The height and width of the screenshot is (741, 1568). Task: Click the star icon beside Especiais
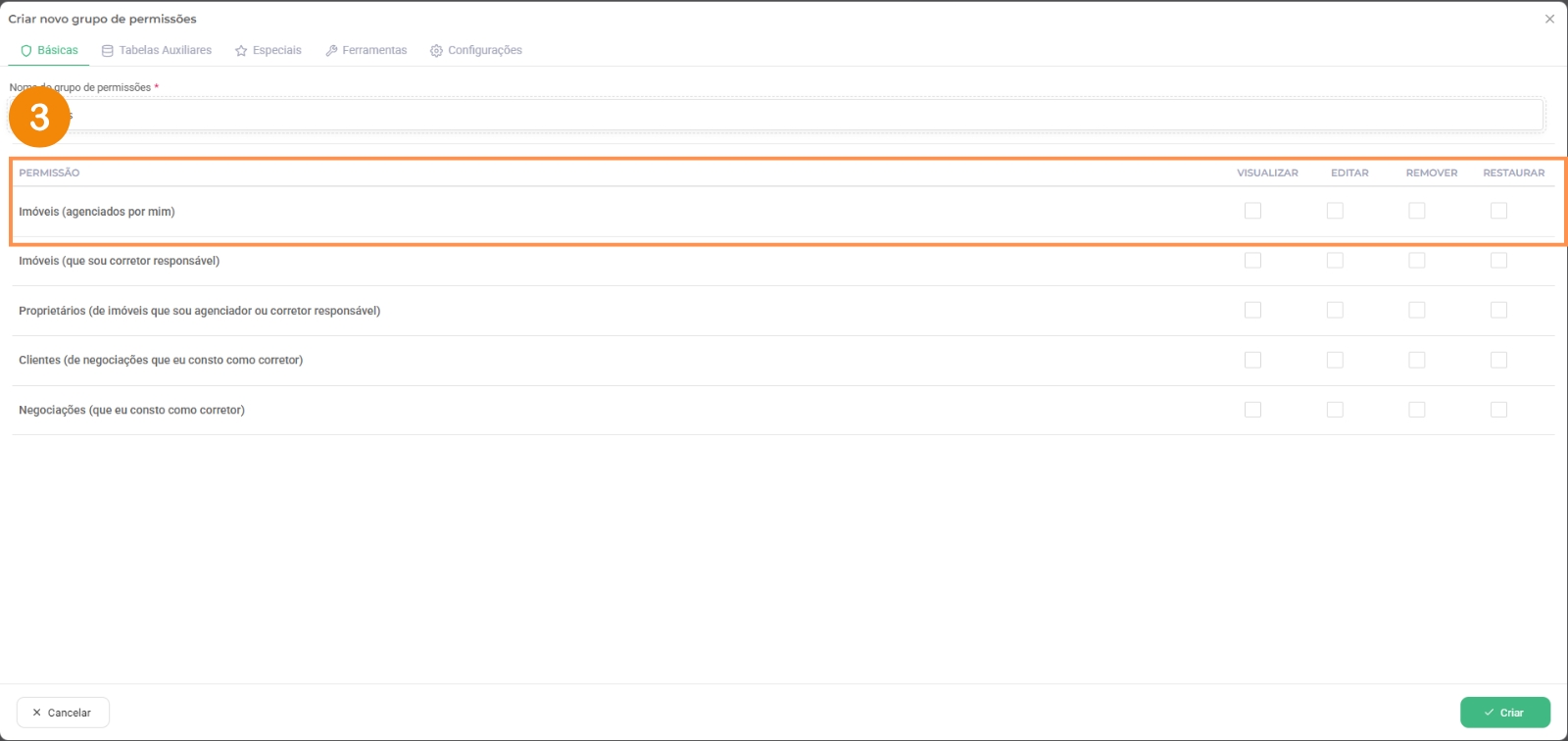[x=241, y=51]
